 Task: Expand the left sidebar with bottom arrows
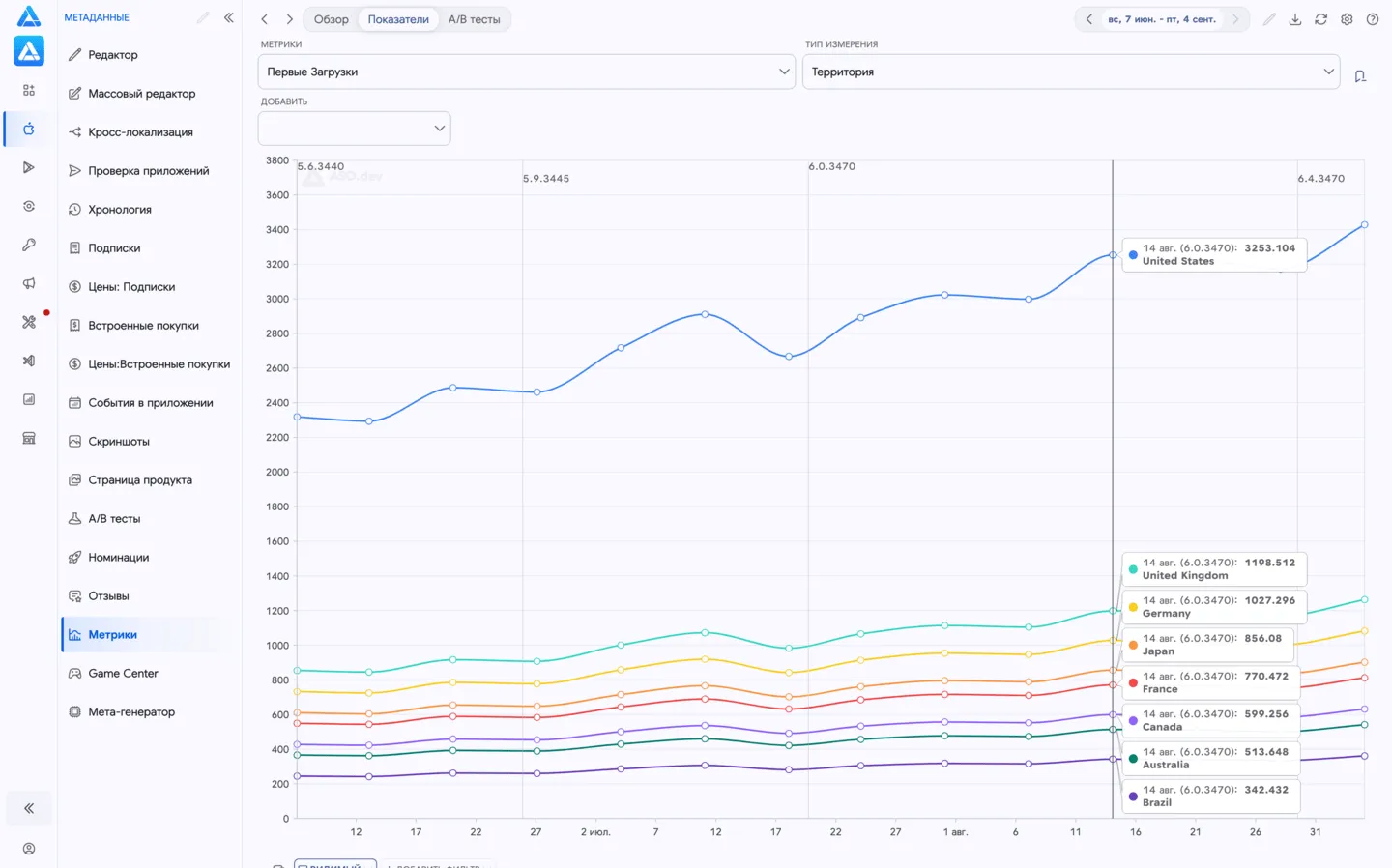[29, 808]
